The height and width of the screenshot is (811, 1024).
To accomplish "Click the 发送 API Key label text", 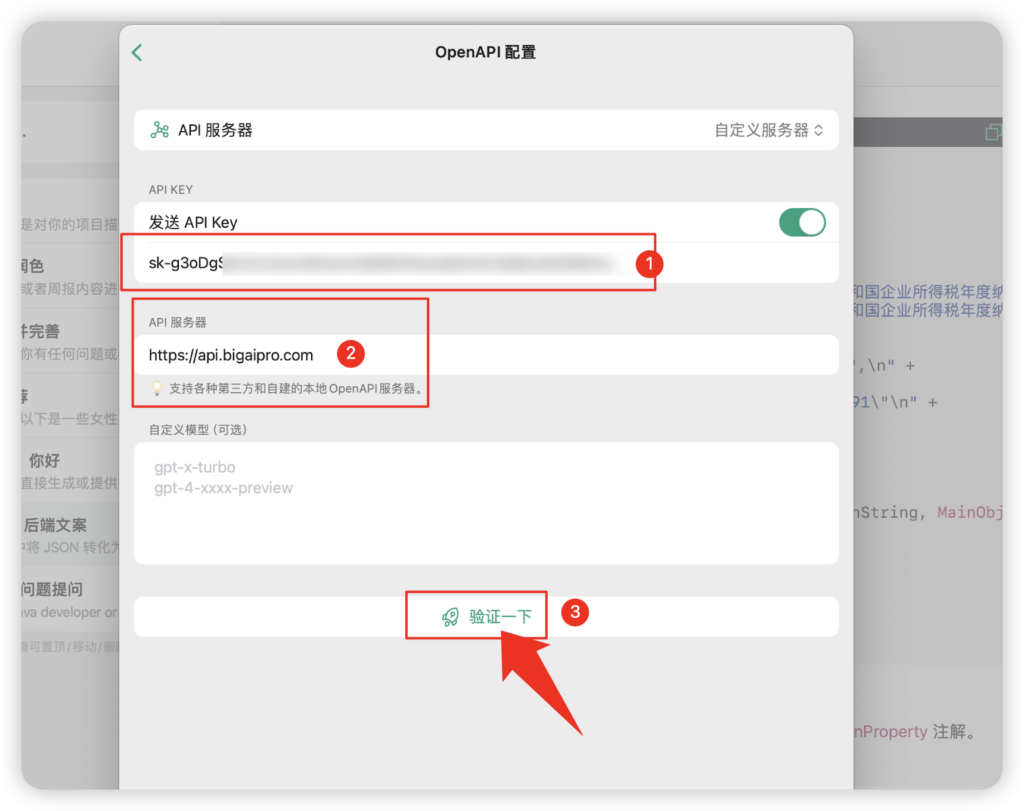I will point(193,223).
